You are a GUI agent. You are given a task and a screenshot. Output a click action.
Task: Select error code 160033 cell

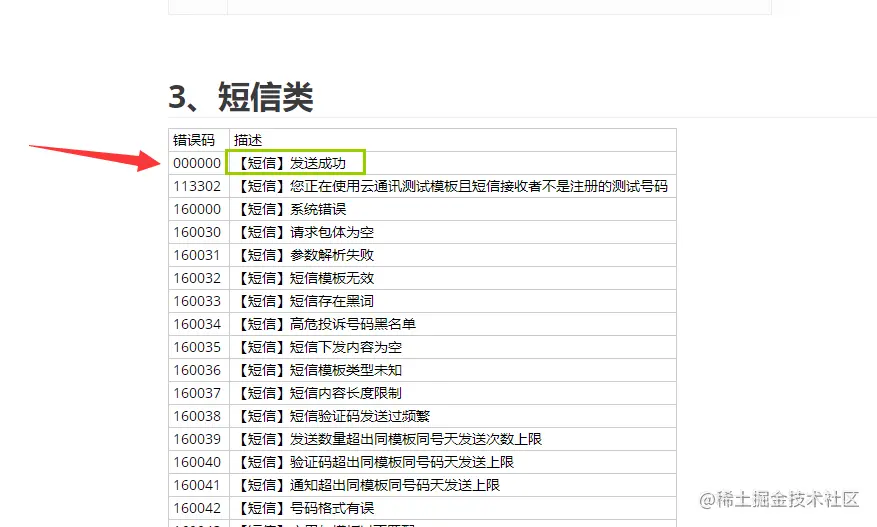click(197, 301)
